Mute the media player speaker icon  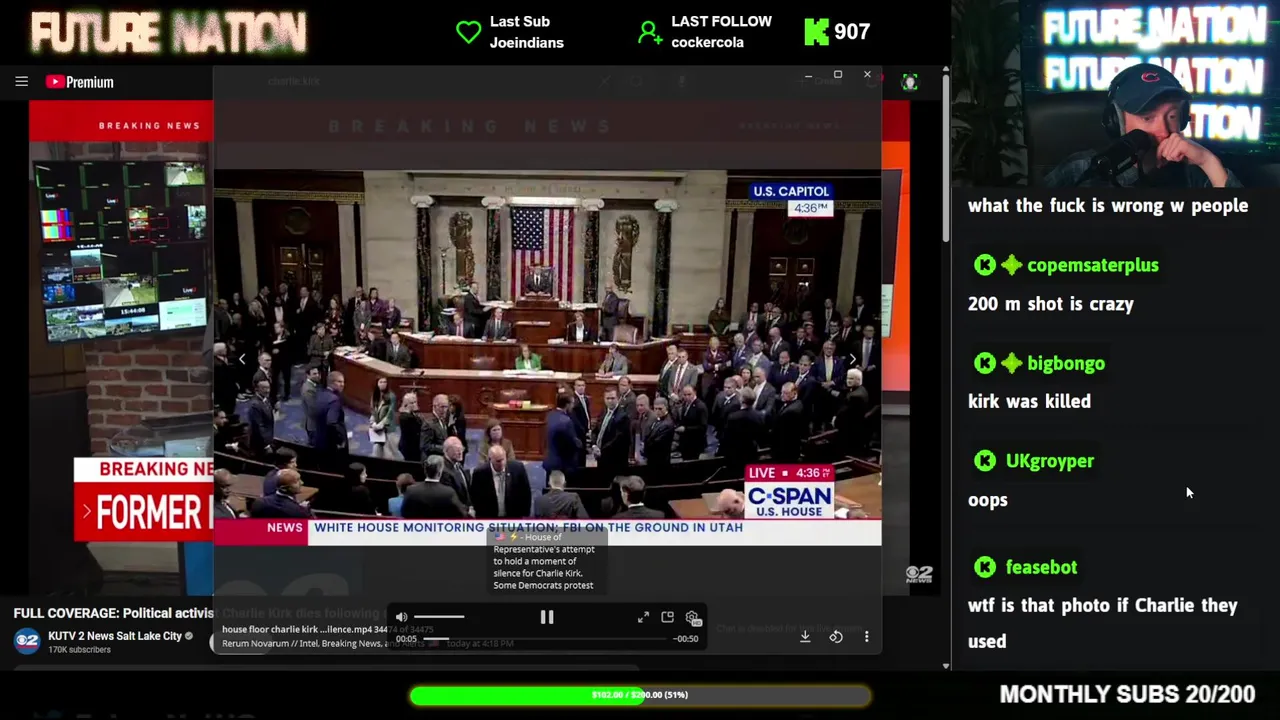401,617
